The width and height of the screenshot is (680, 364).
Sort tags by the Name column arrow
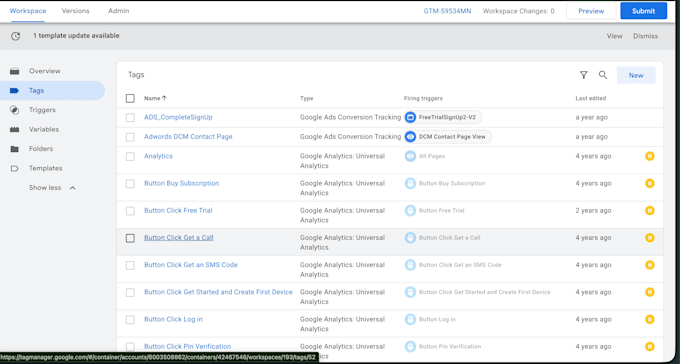click(x=164, y=98)
